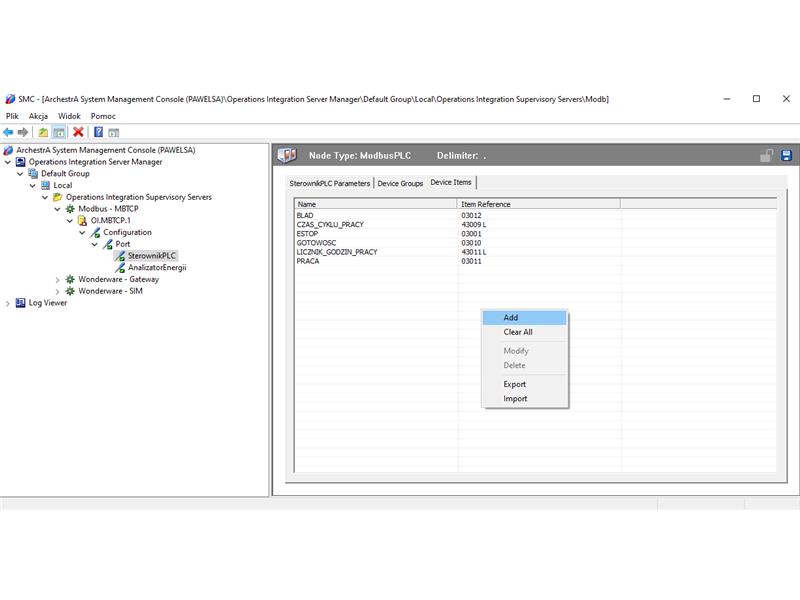This screenshot has height=600, width=800.
Task: Click the Wonderware - SIM gear icon
Action: point(70,291)
